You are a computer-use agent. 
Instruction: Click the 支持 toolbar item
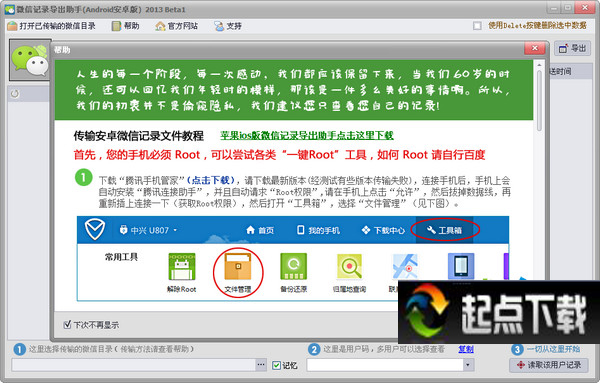tap(228, 26)
